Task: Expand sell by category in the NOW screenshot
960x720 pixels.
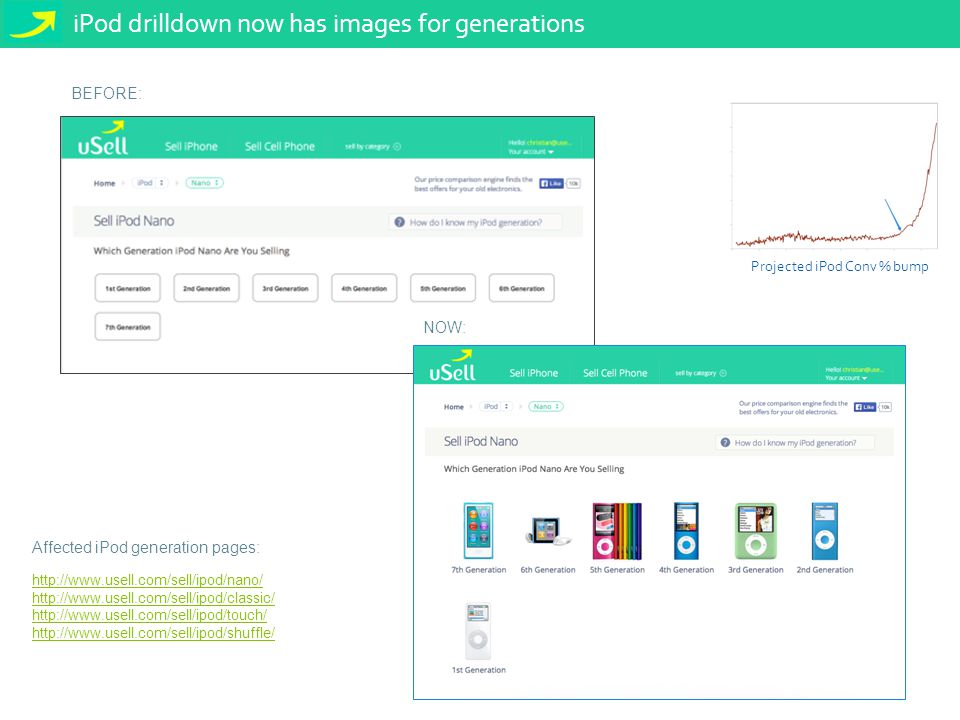Action: 700,373
